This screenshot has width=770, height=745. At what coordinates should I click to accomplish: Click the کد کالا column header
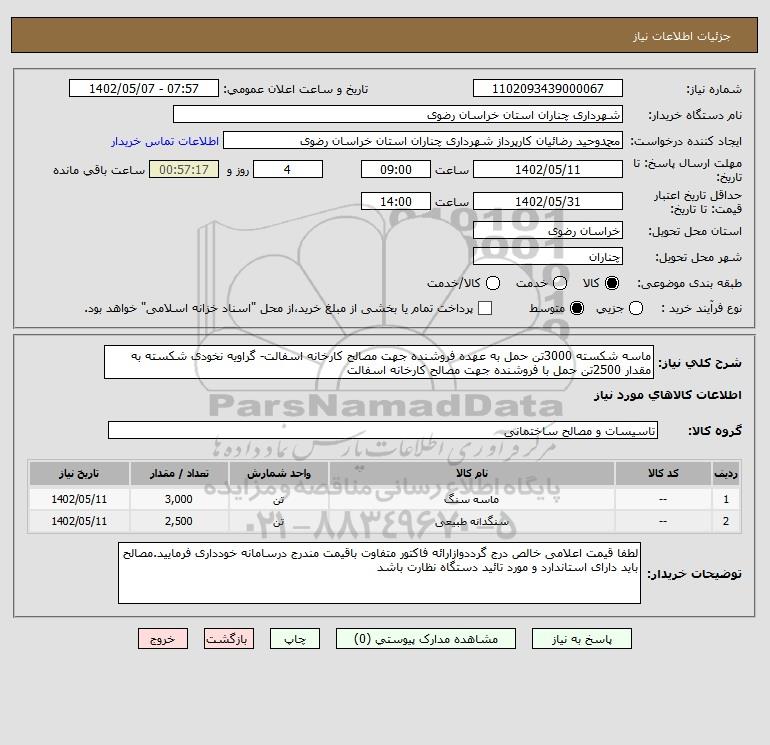click(x=663, y=473)
